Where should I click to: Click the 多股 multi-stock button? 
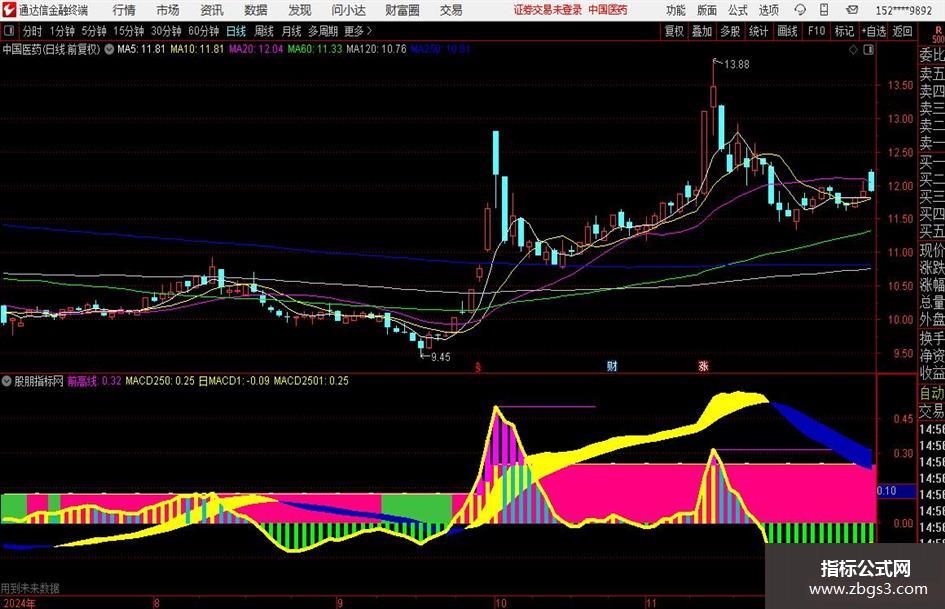730,31
